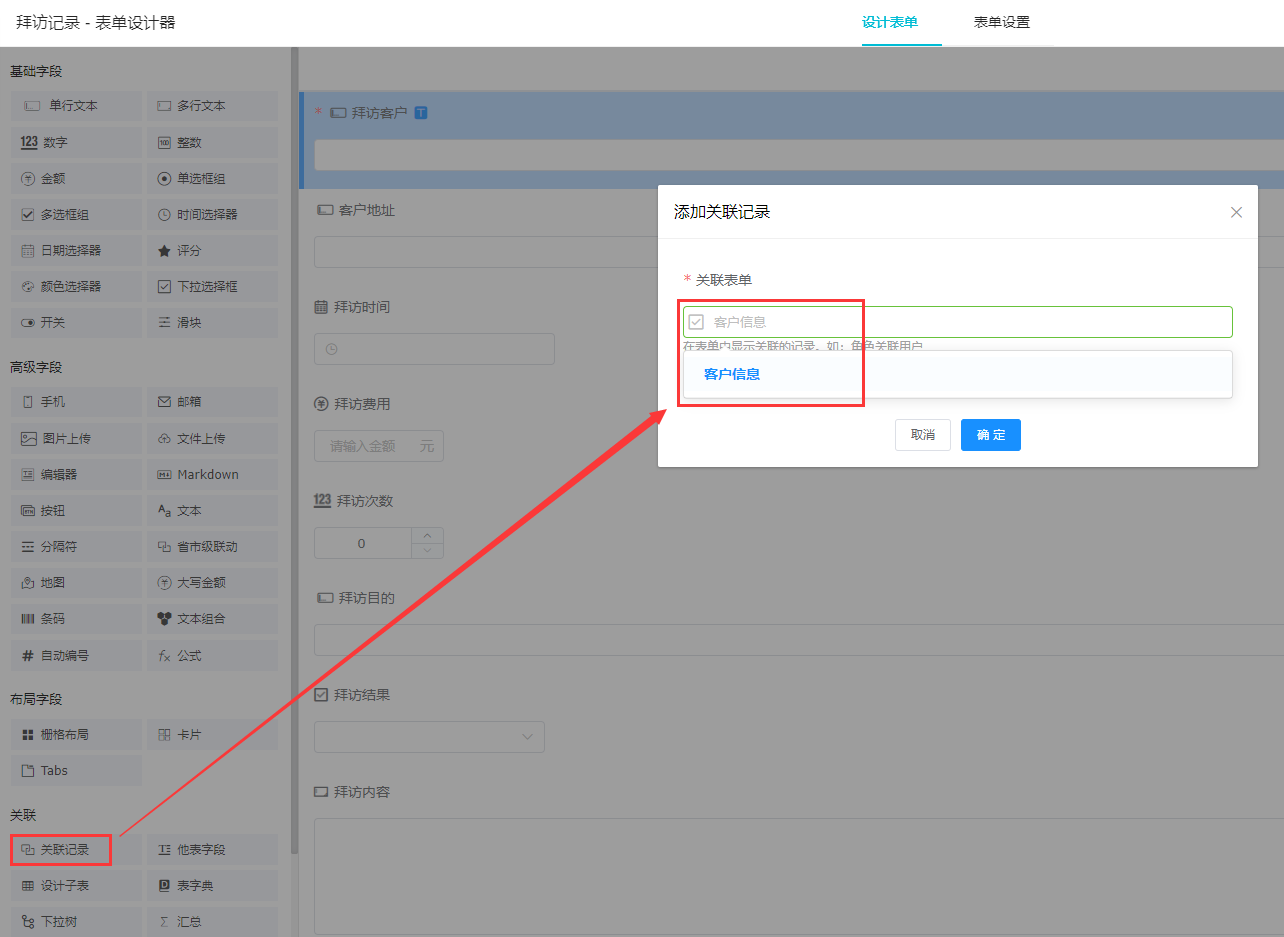Click the 拜访目的 input field

(798, 640)
